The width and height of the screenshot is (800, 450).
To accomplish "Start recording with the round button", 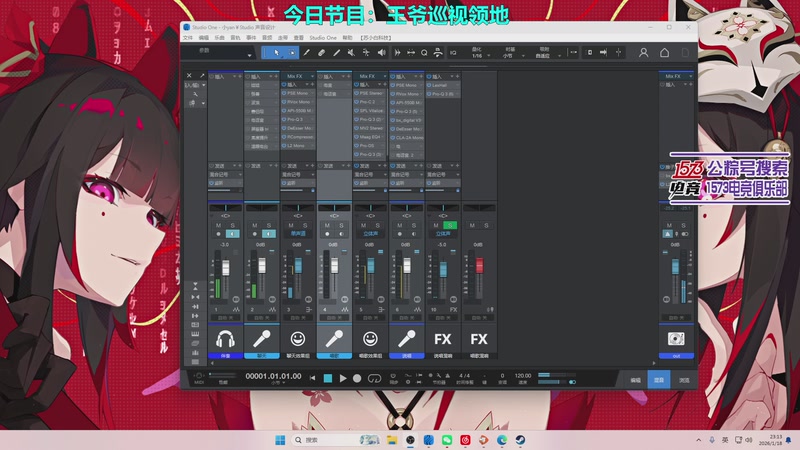I will pos(357,379).
